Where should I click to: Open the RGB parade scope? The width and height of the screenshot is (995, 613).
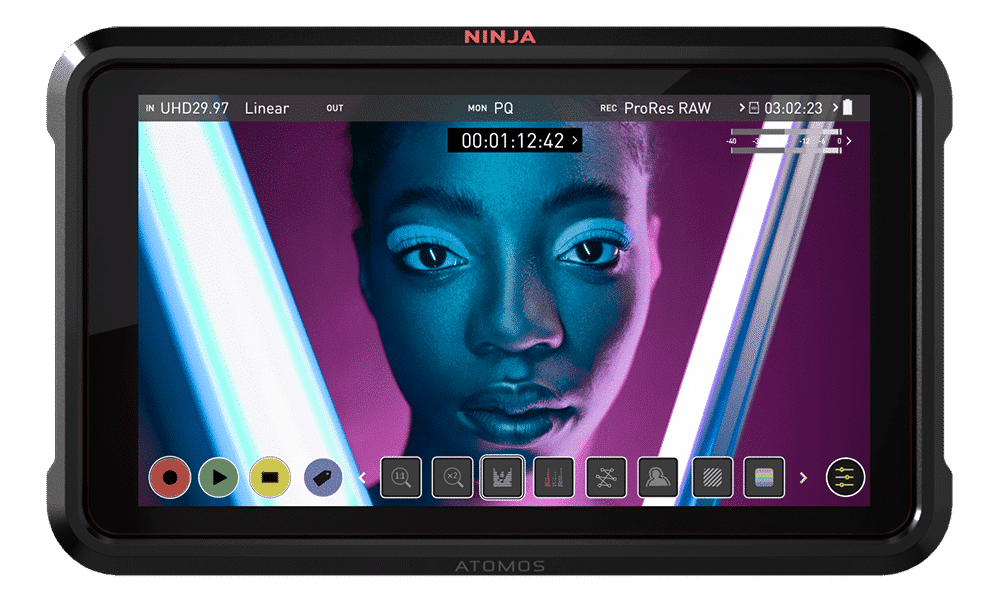pos(554,477)
